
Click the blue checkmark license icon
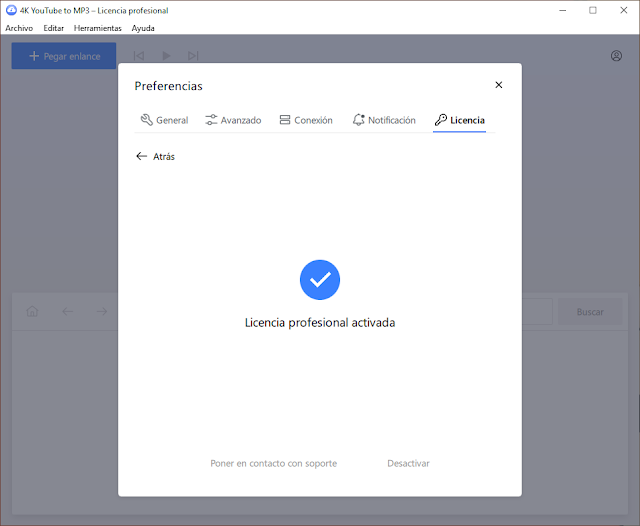(320, 280)
